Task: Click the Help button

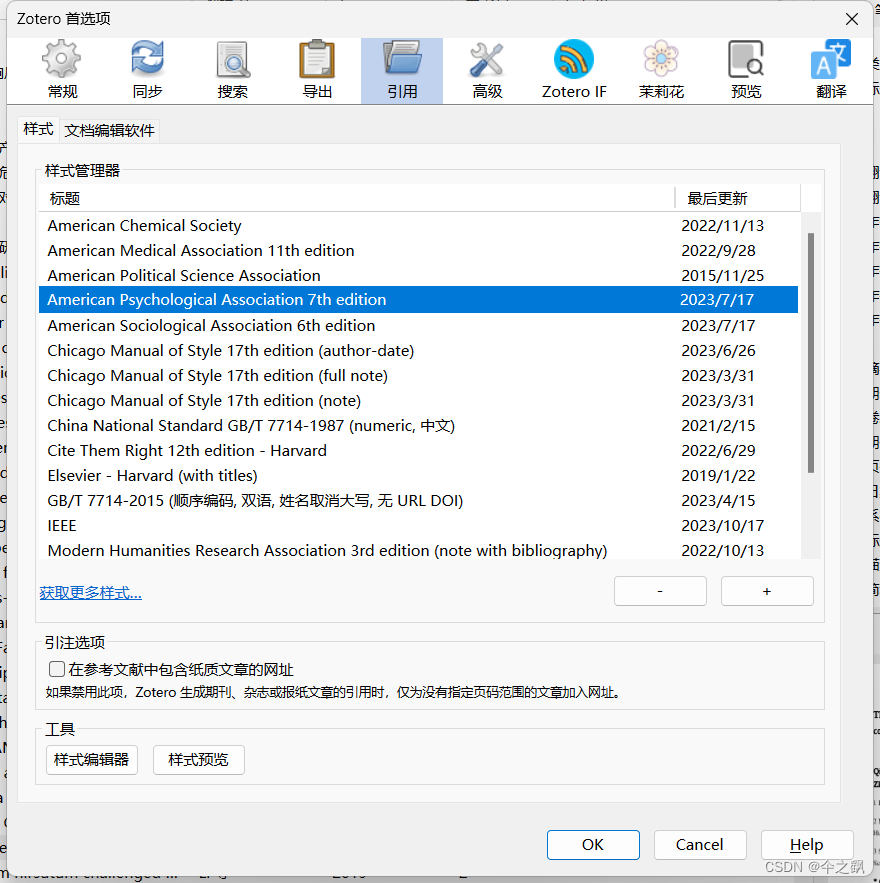Action: coord(807,845)
